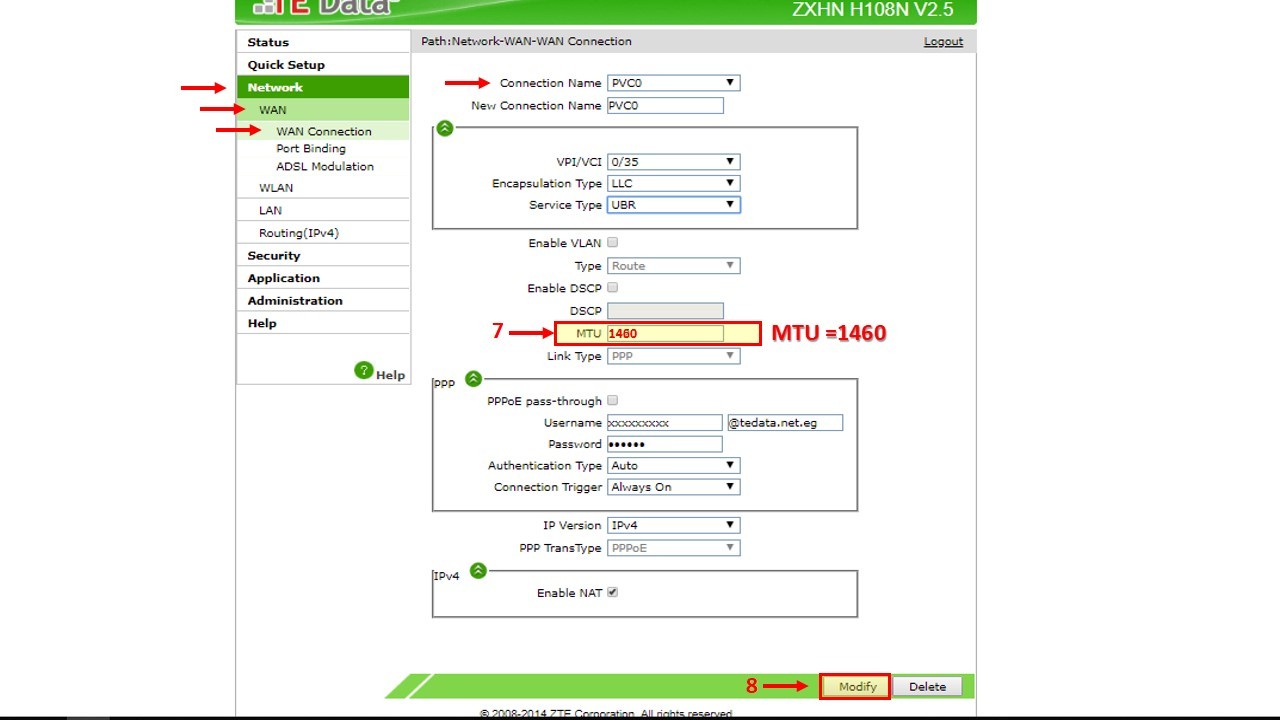Open the Encapsulation Type dropdown

(673, 183)
